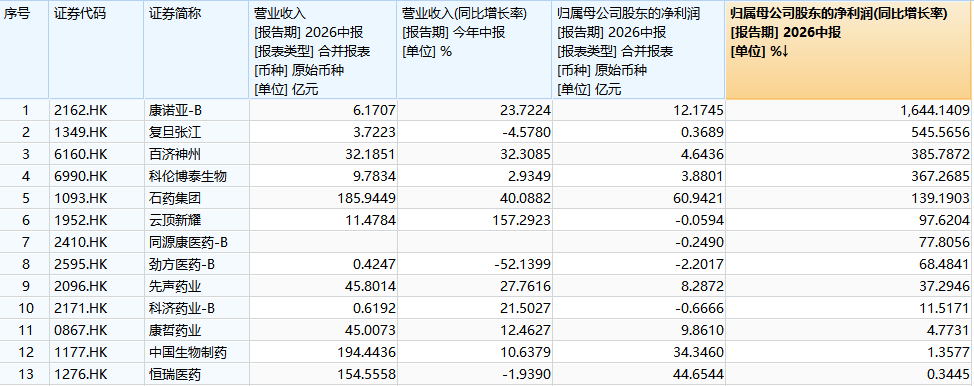Select stock code 2410.HK

[x=81, y=242]
